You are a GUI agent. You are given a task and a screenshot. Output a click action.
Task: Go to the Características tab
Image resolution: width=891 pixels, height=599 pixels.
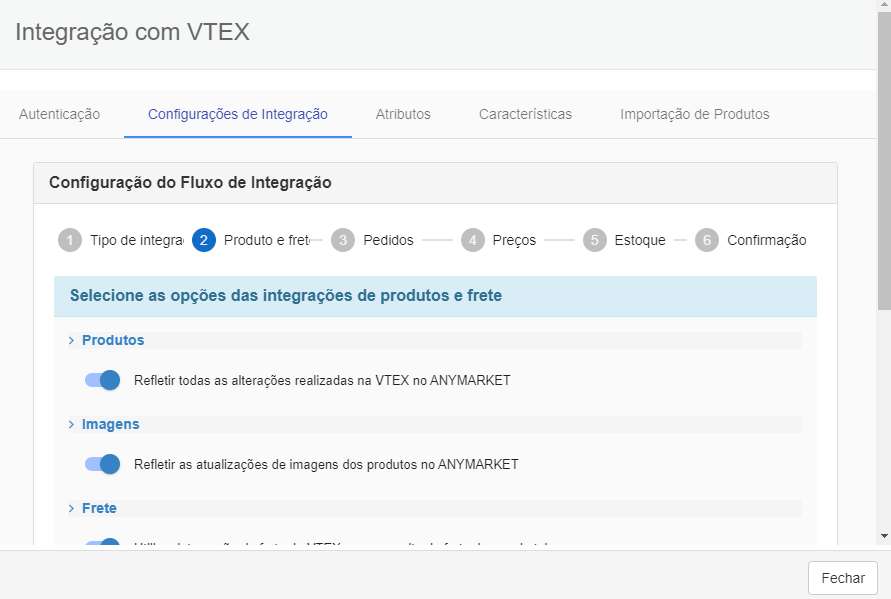(x=525, y=114)
